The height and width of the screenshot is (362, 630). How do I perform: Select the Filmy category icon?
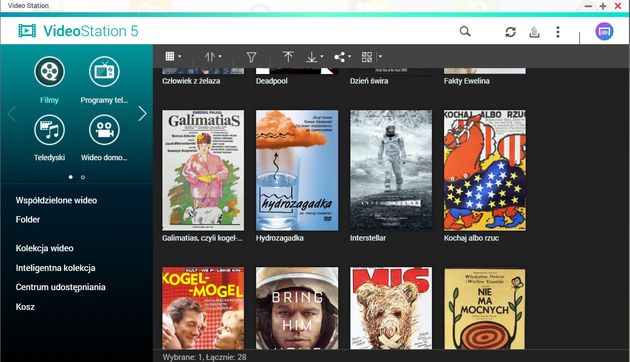pyautogui.click(x=49, y=72)
